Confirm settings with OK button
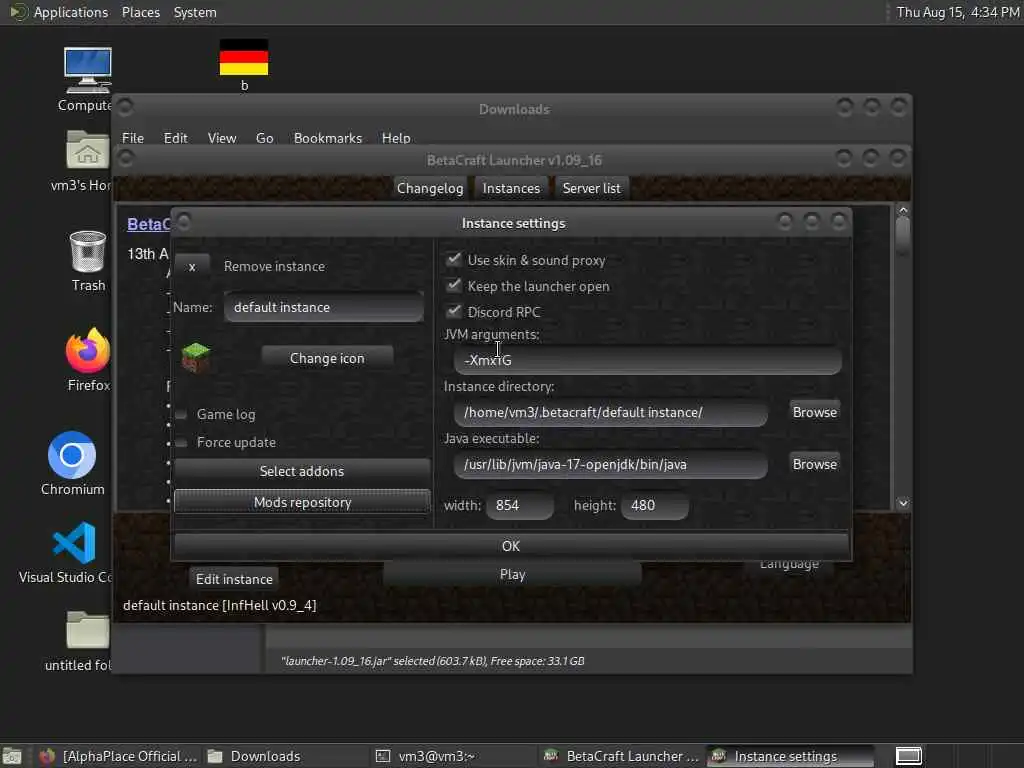The image size is (1024, 768). coord(511,546)
